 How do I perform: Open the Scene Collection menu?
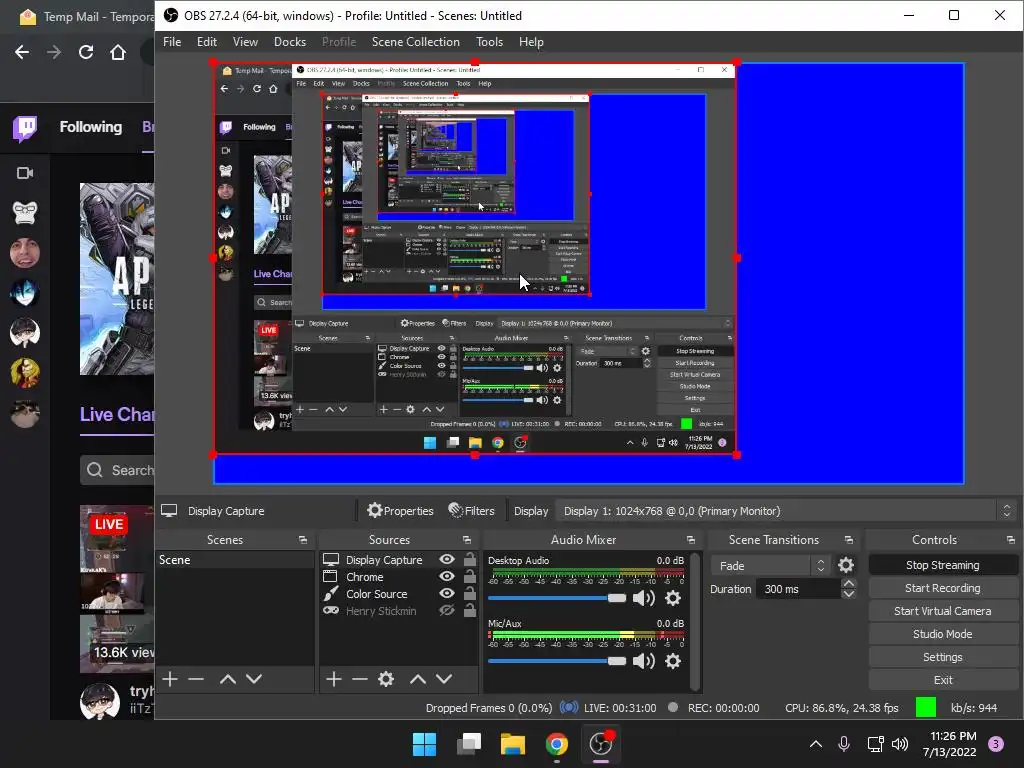415,42
